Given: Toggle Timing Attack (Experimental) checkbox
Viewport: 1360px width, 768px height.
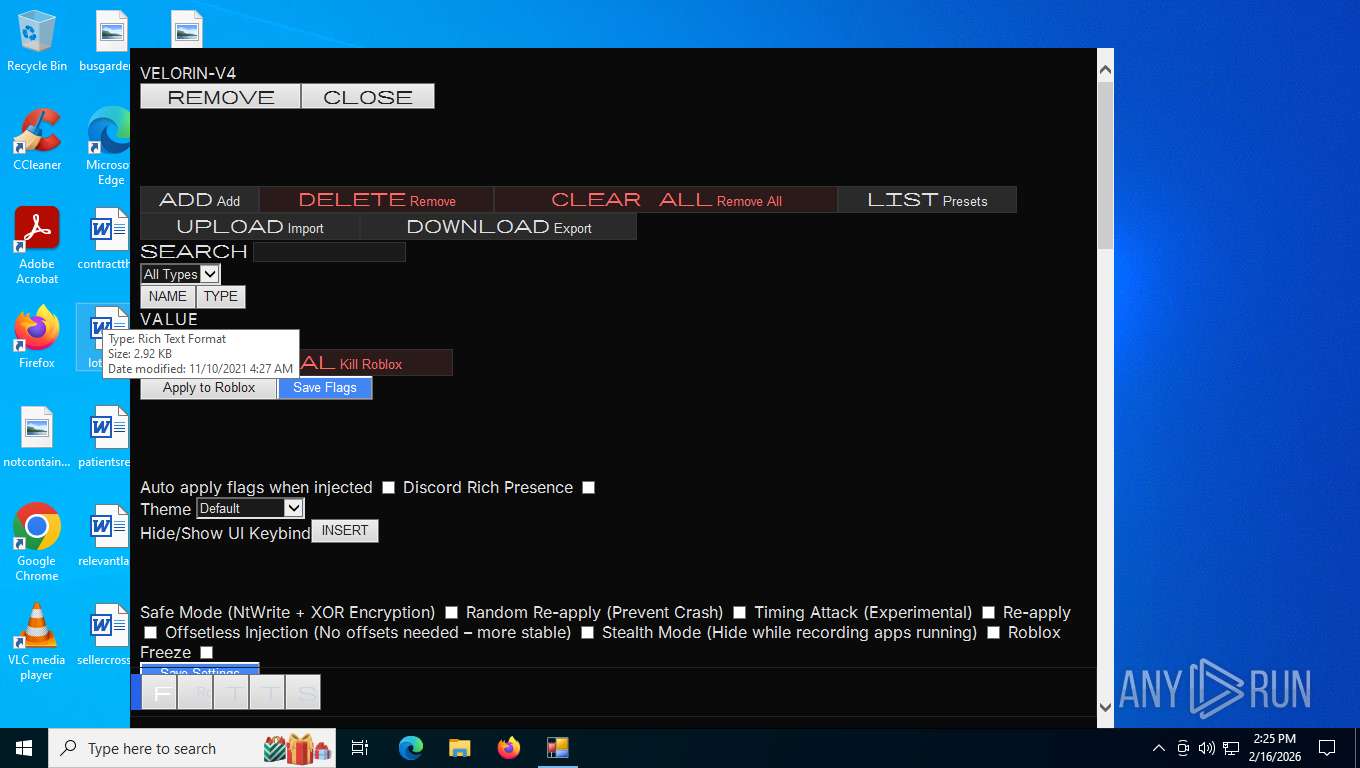Looking at the screenshot, I should click(x=988, y=612).
